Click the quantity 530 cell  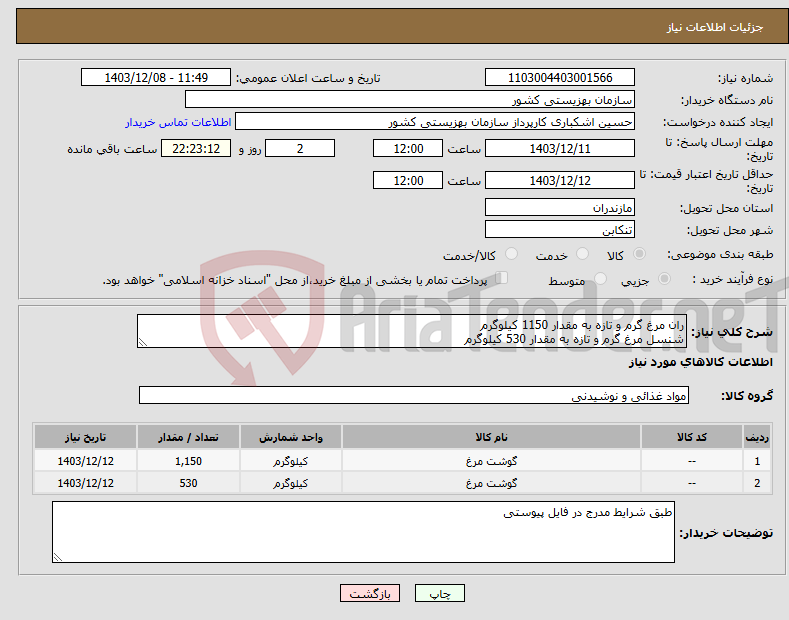188,483
